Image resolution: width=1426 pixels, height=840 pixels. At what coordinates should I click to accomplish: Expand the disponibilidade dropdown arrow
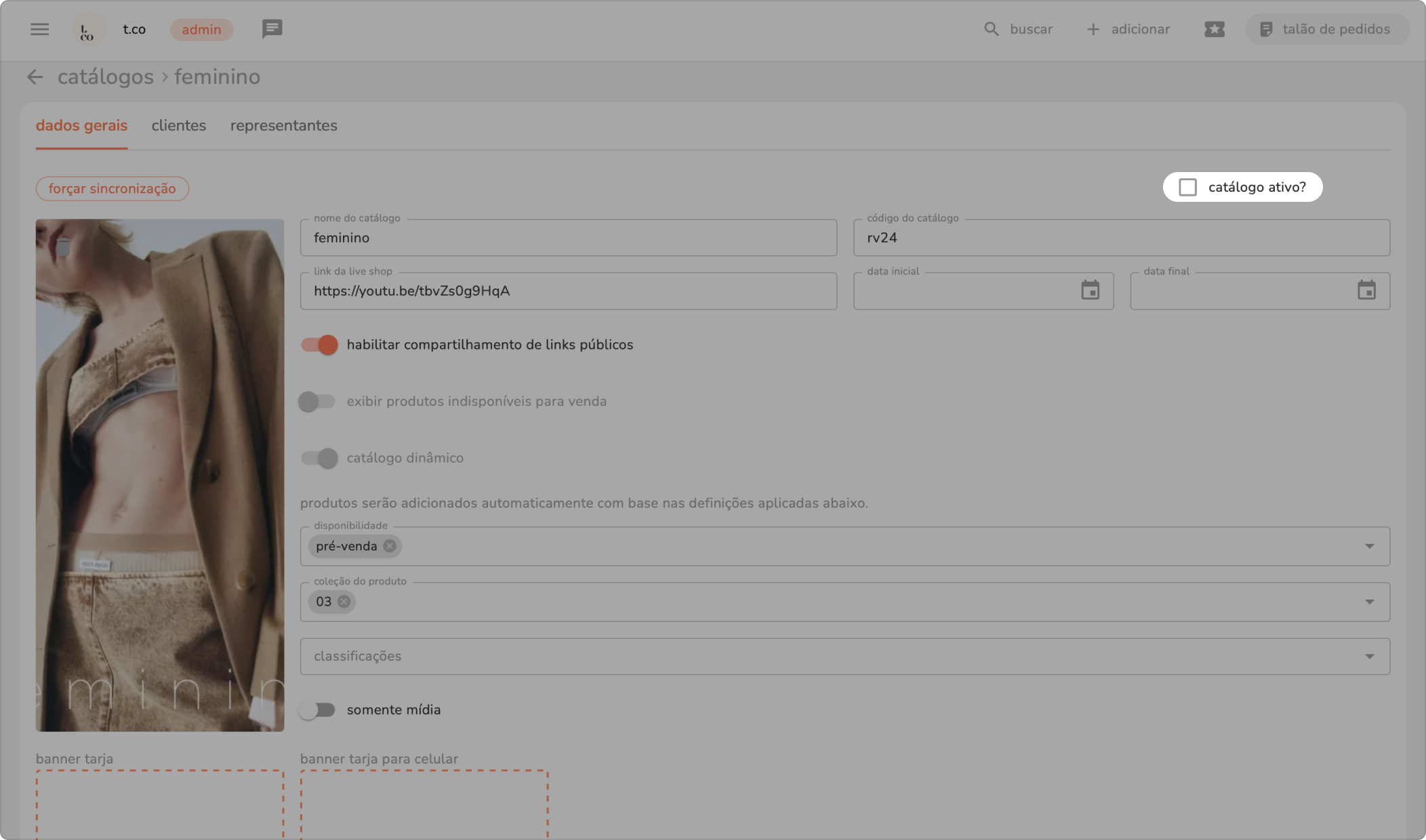[1369, 546]
